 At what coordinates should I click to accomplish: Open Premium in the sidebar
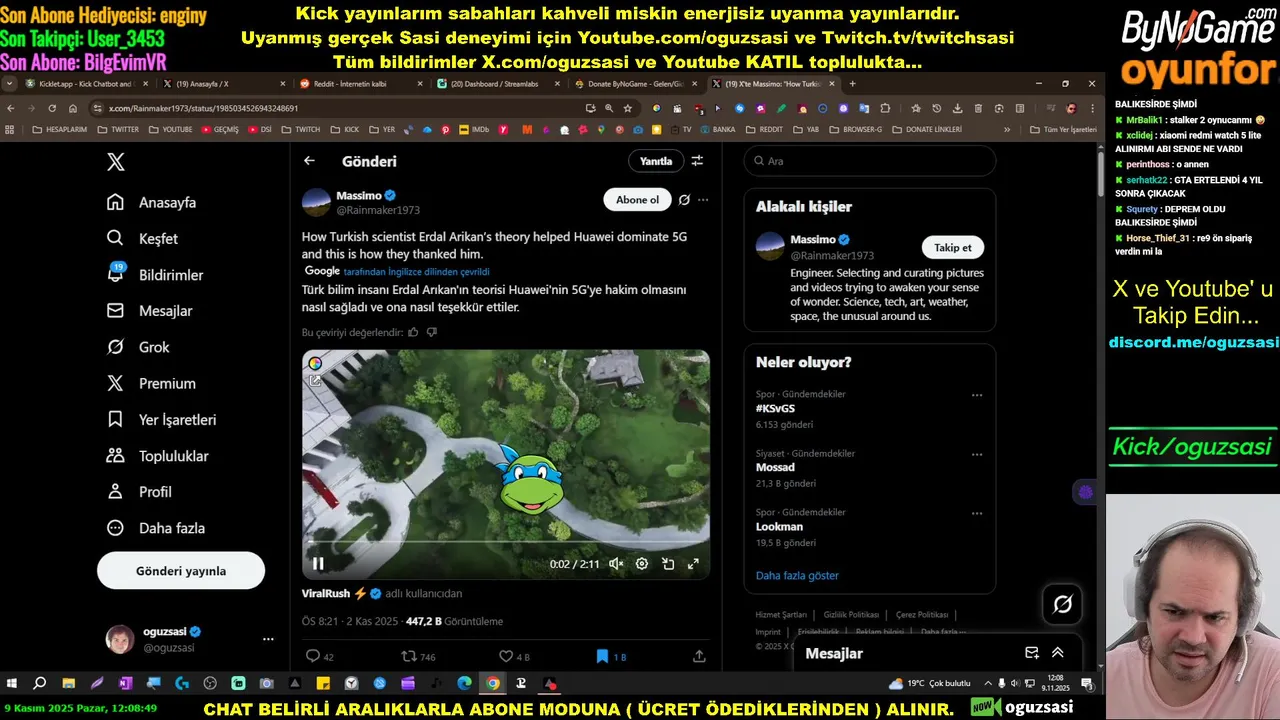pos(151,383)
